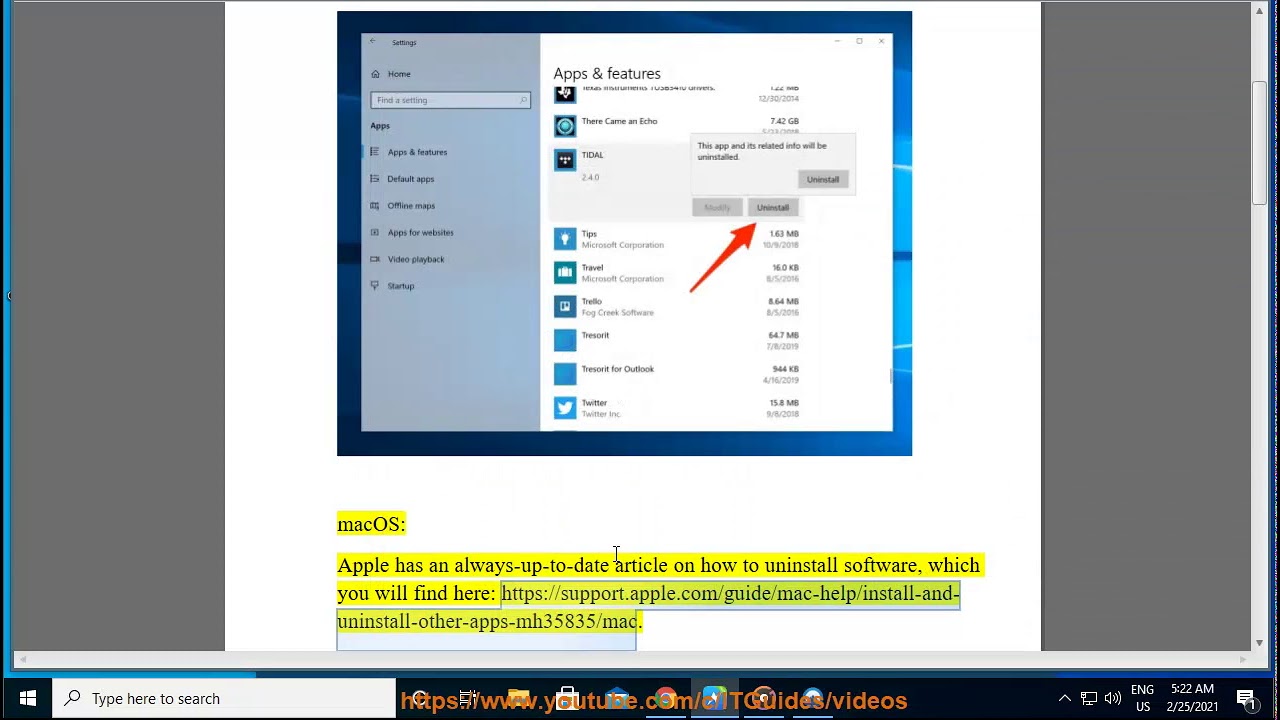
Task: Click the vertical scrollbar down arrow
Action: 1260,642
